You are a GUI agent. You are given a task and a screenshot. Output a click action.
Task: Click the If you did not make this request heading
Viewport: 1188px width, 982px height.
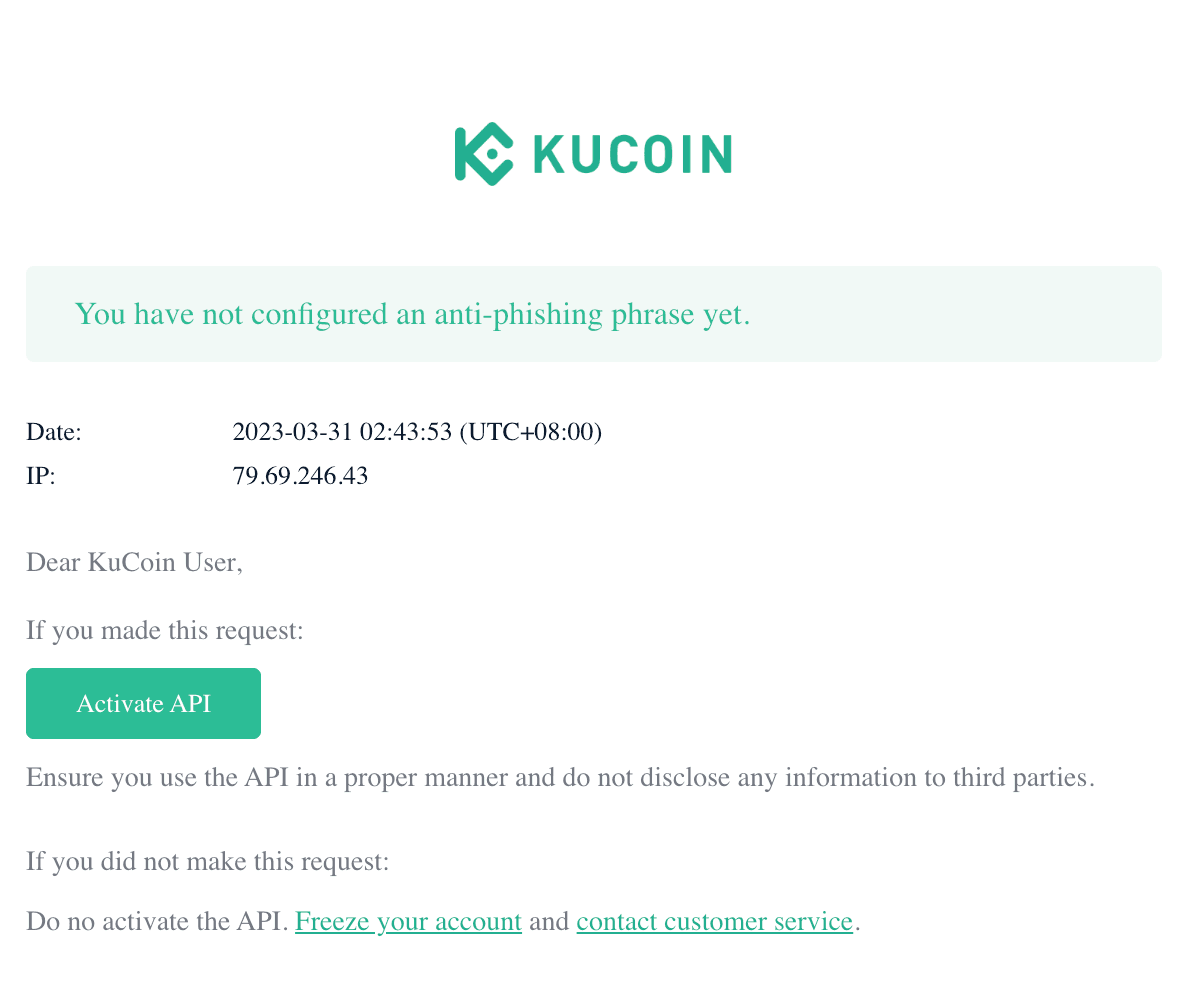[207, 861]
